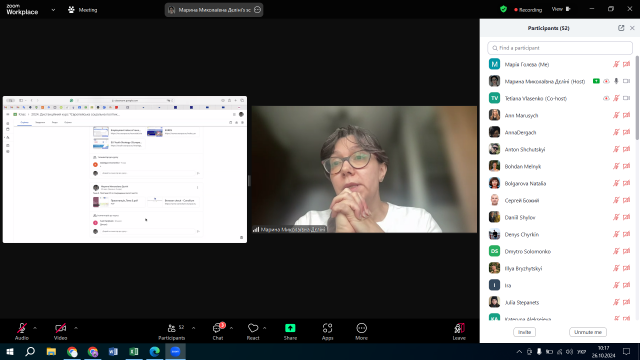Open File Explorer from taskbar
The image size is (640, 360).
click(x=51, y=351)
